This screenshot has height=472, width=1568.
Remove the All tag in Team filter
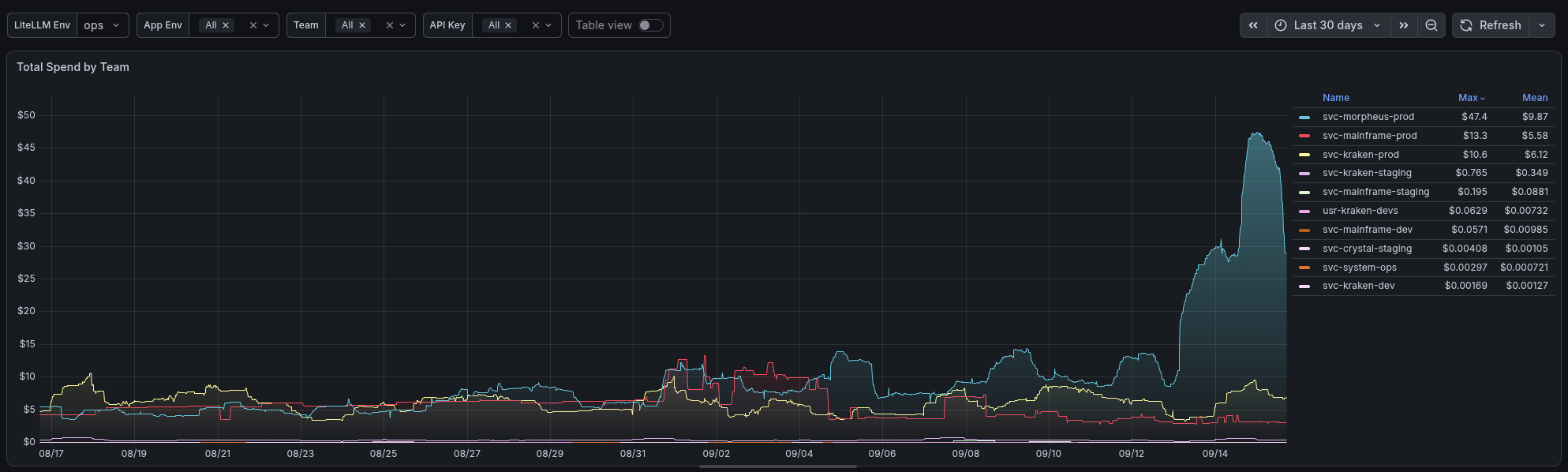click(x=362, y=25)
